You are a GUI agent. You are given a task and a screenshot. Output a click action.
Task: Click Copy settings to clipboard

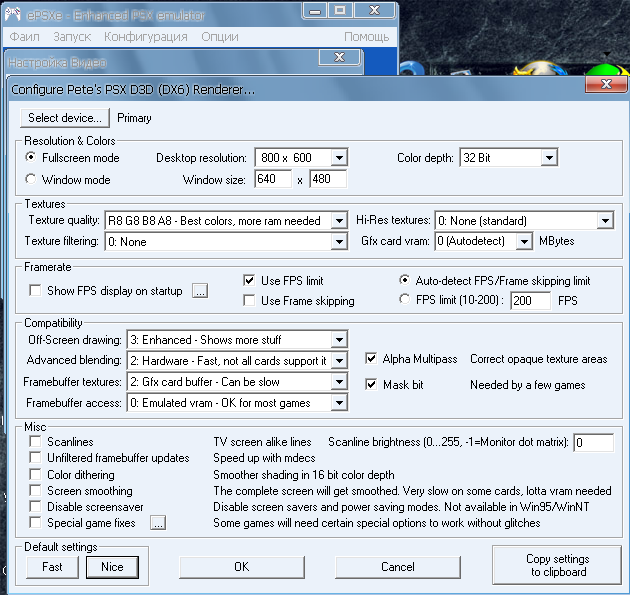click(557, 565)
